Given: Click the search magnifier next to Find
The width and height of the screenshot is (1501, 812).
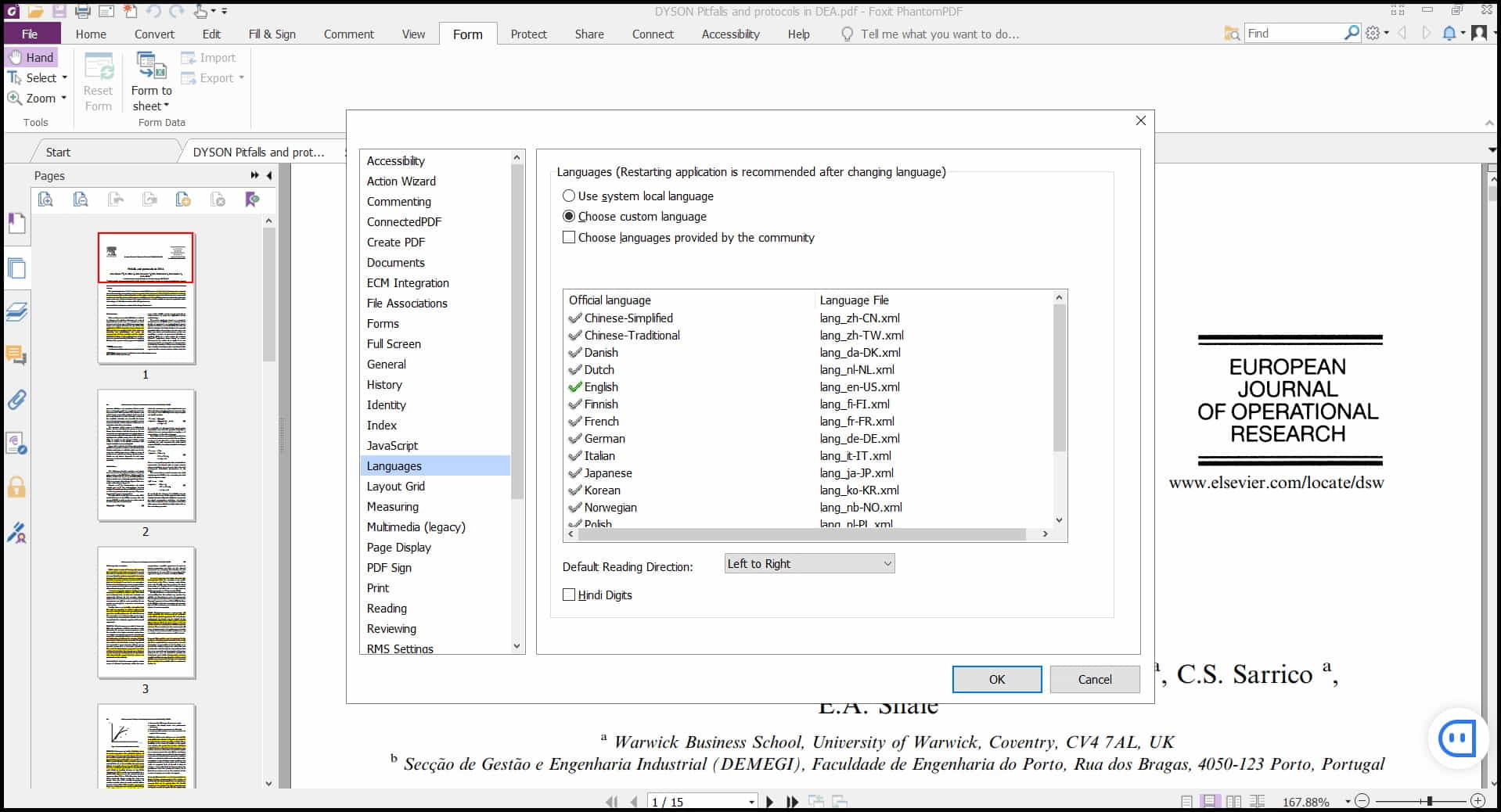Looking at the screenshot, I should point(1352,33).
